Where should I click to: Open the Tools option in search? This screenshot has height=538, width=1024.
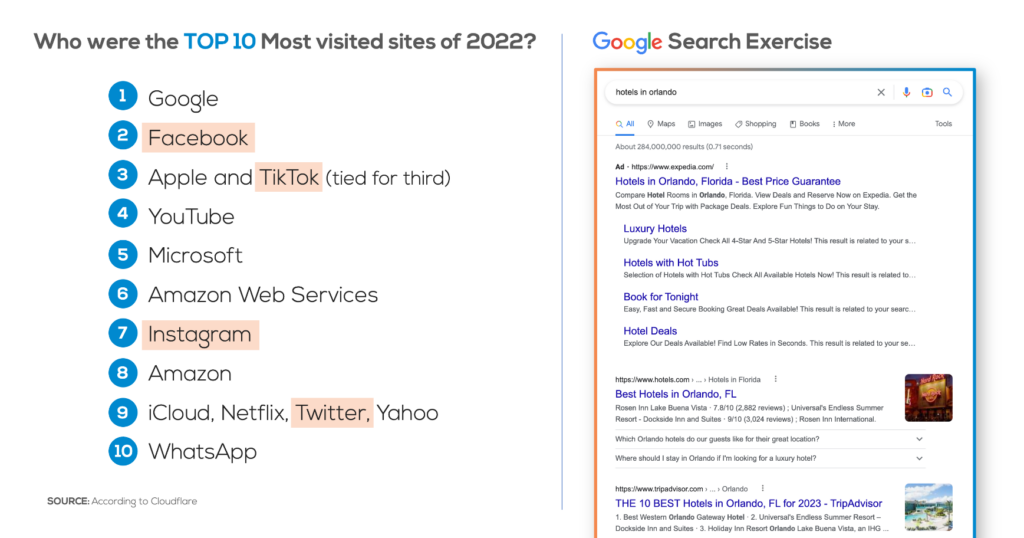(x=943, y=124)
